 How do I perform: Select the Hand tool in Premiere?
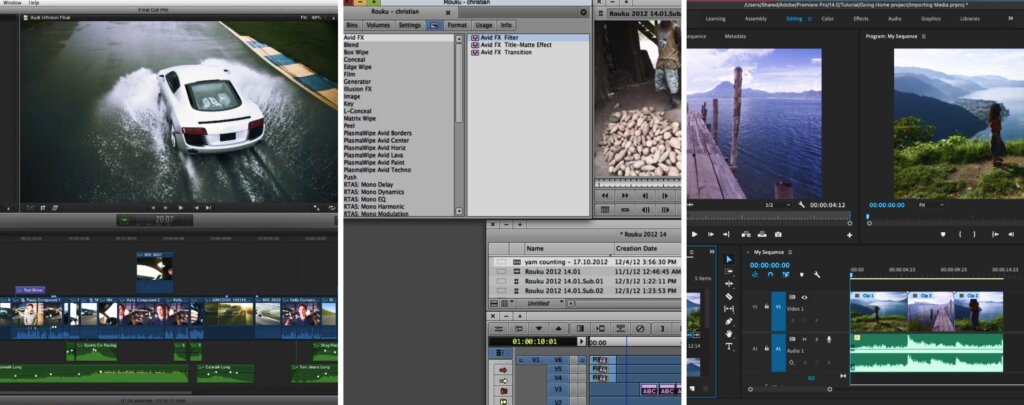pyautogui.click(x=729, y=334)
